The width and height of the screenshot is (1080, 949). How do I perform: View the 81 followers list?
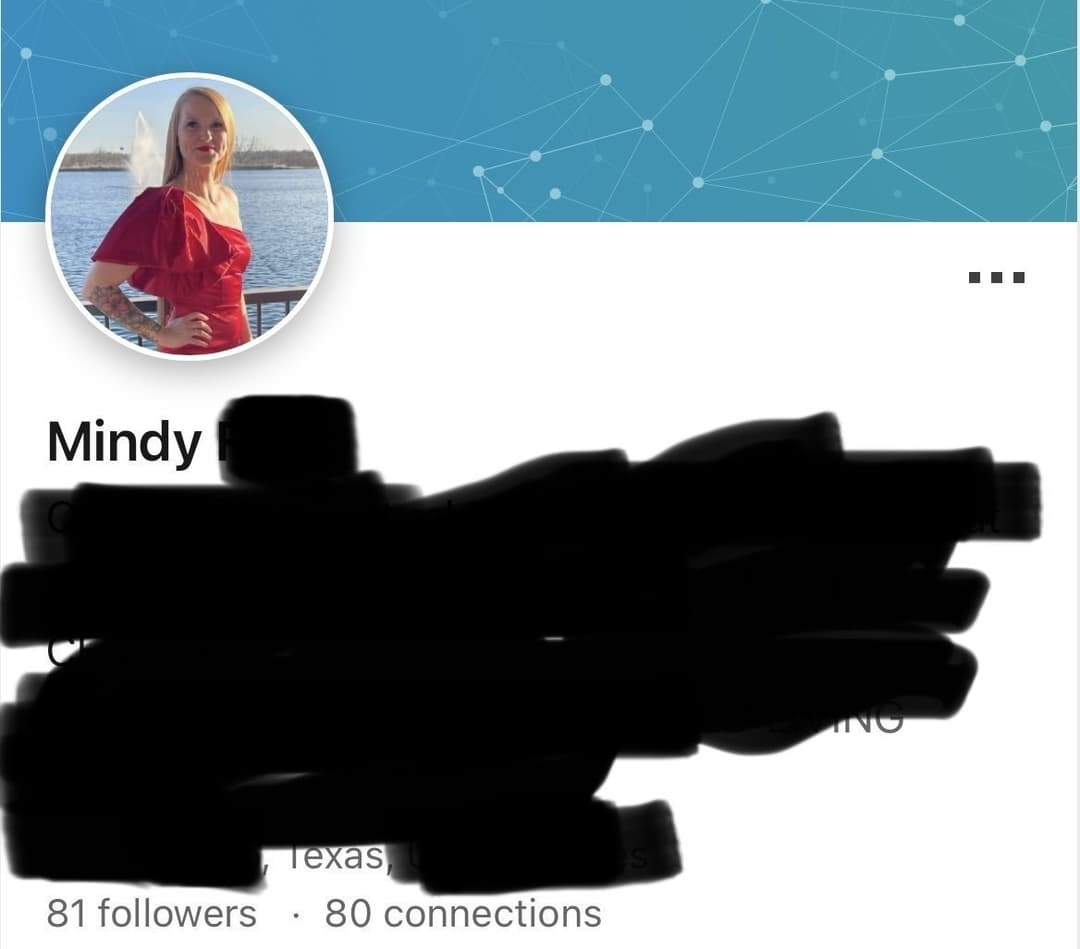coord(152,914)
